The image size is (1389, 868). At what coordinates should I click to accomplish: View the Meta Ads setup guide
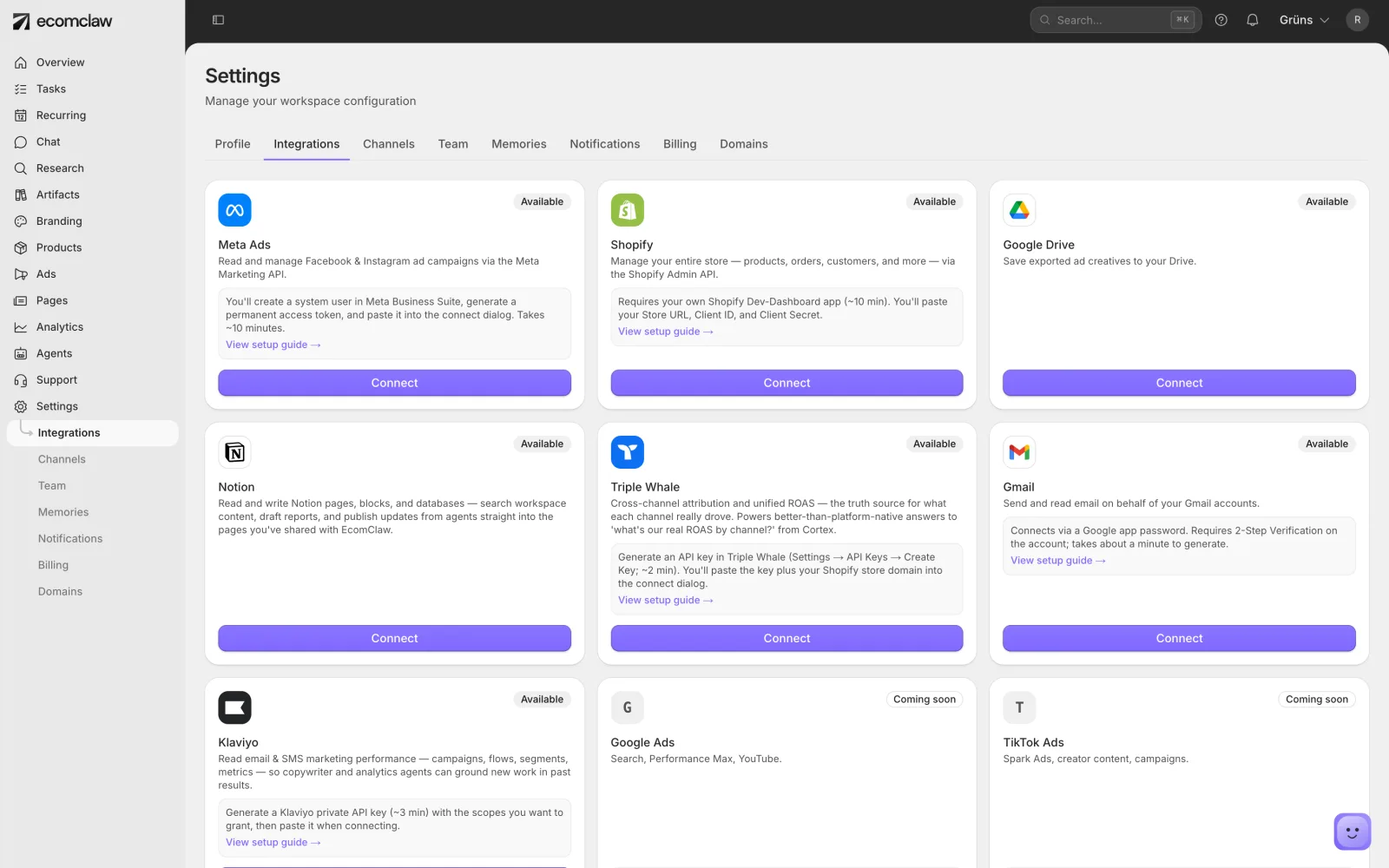click(273, 345)
